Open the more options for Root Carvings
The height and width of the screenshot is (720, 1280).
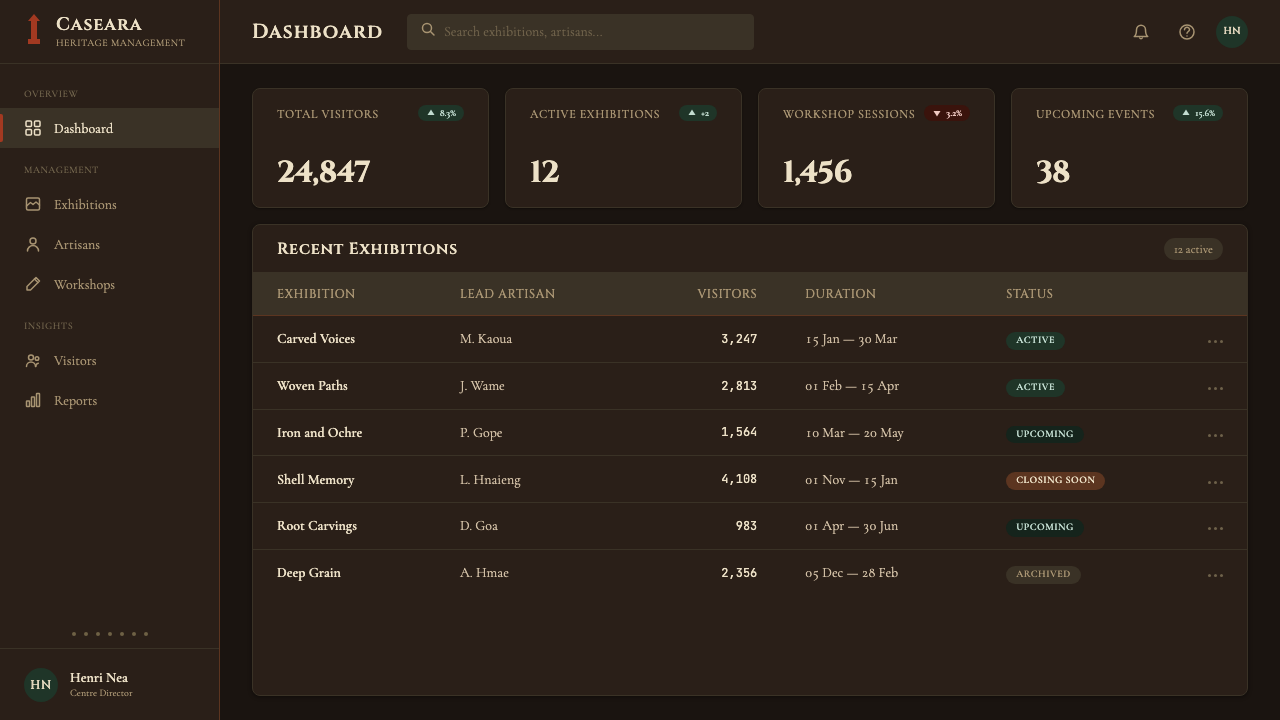[x=1215, y=528]
